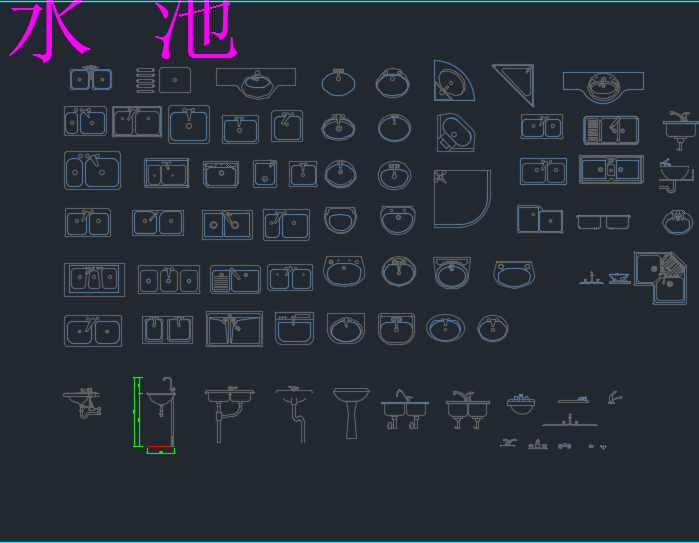699x543 pixels.
Task: Select the top-left double-bowl sink block
Action: point(91,78)
